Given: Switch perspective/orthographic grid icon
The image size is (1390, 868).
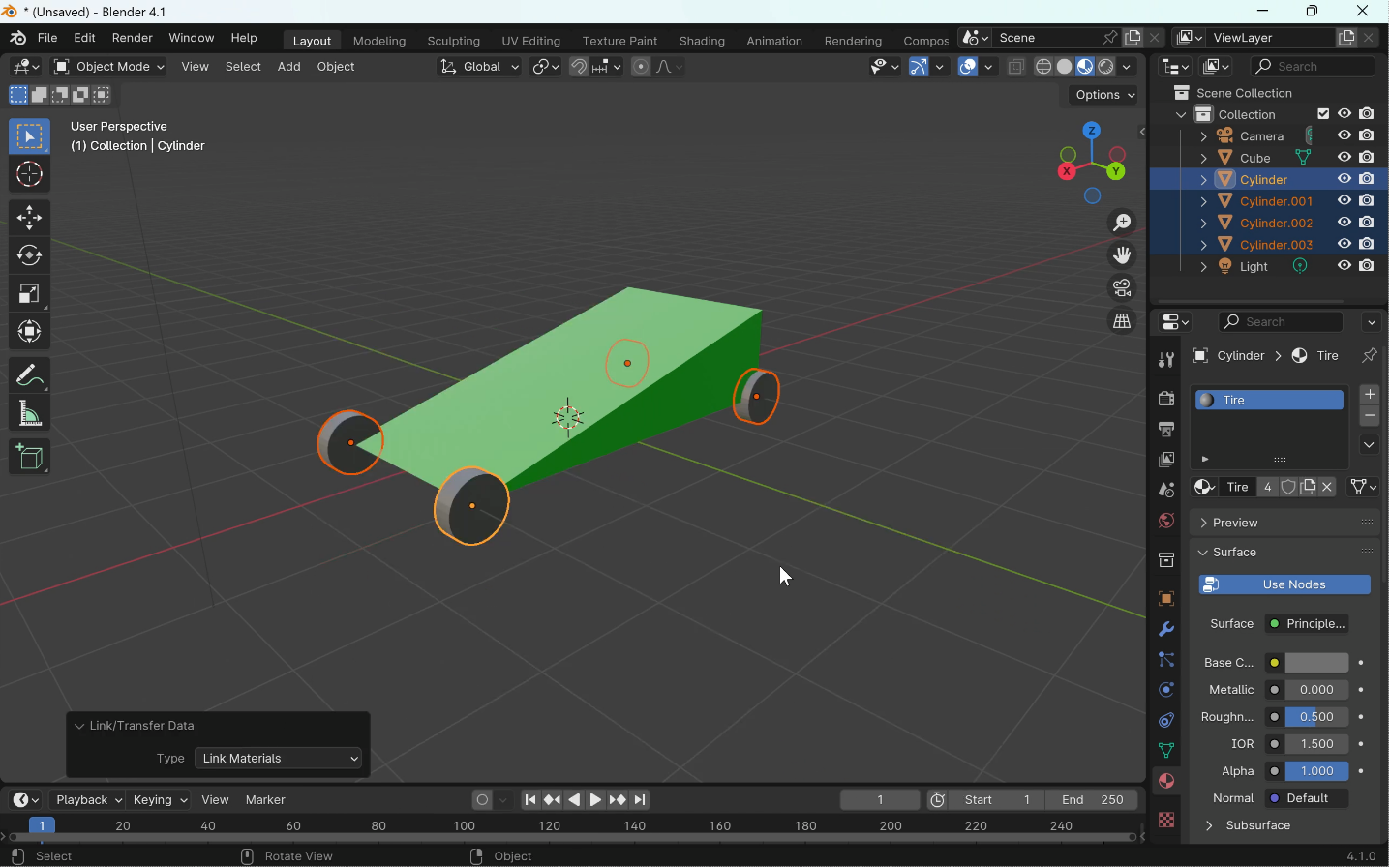Looking at the screenshot, I should [1123, 322].
